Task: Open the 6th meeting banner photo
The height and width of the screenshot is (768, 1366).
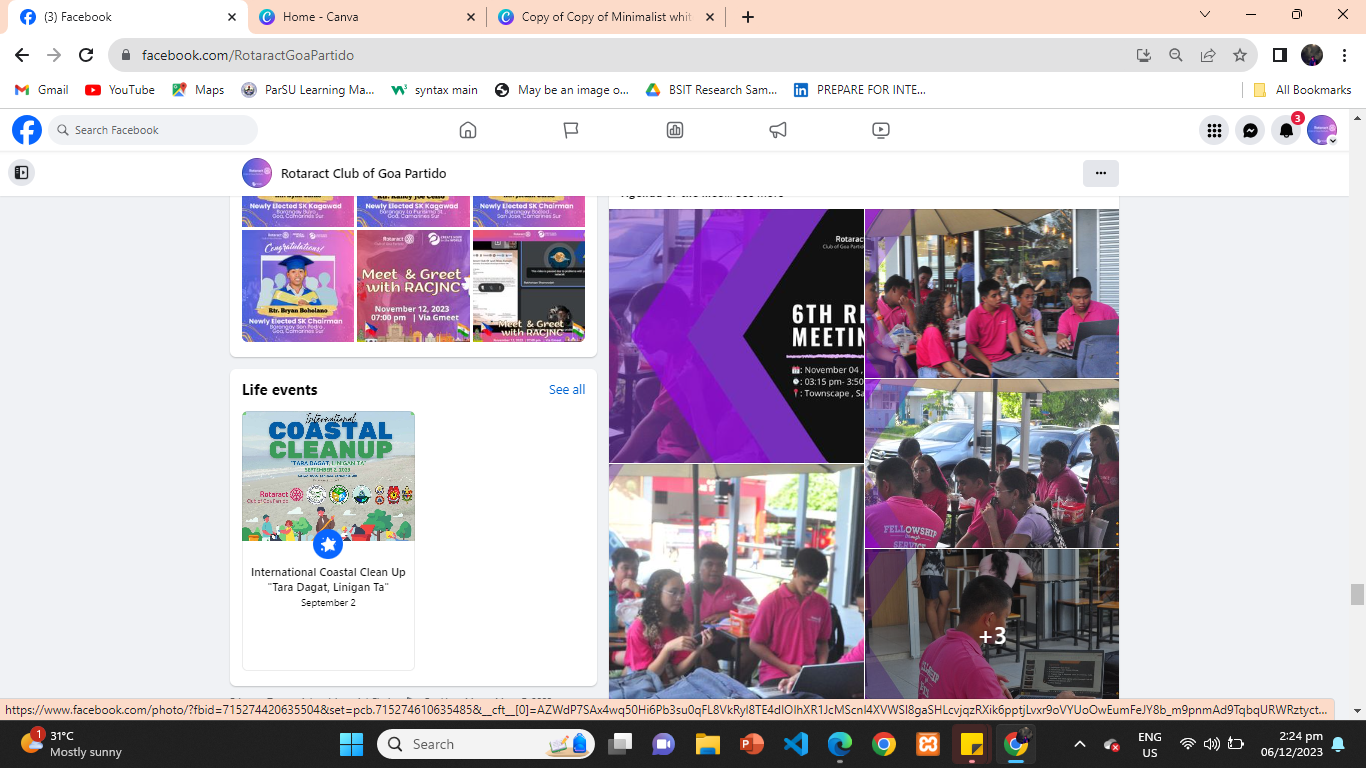Action: pos(736,336)
